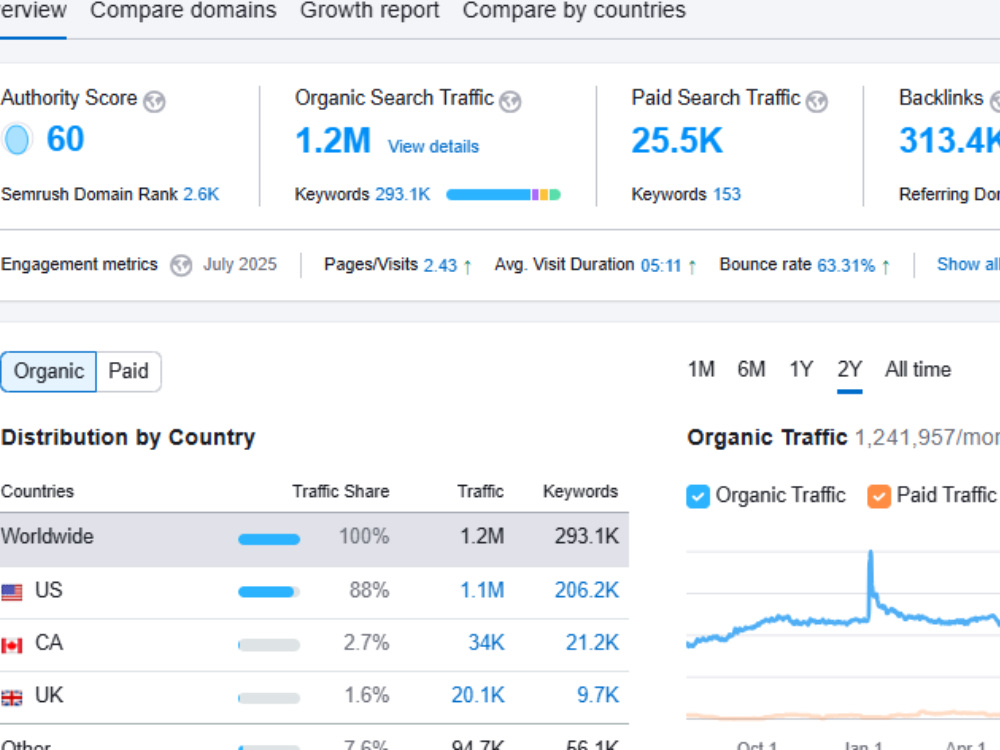Click the Traffic column header
The height and width of the screenshot is (750, 1000).
(480, 491)
